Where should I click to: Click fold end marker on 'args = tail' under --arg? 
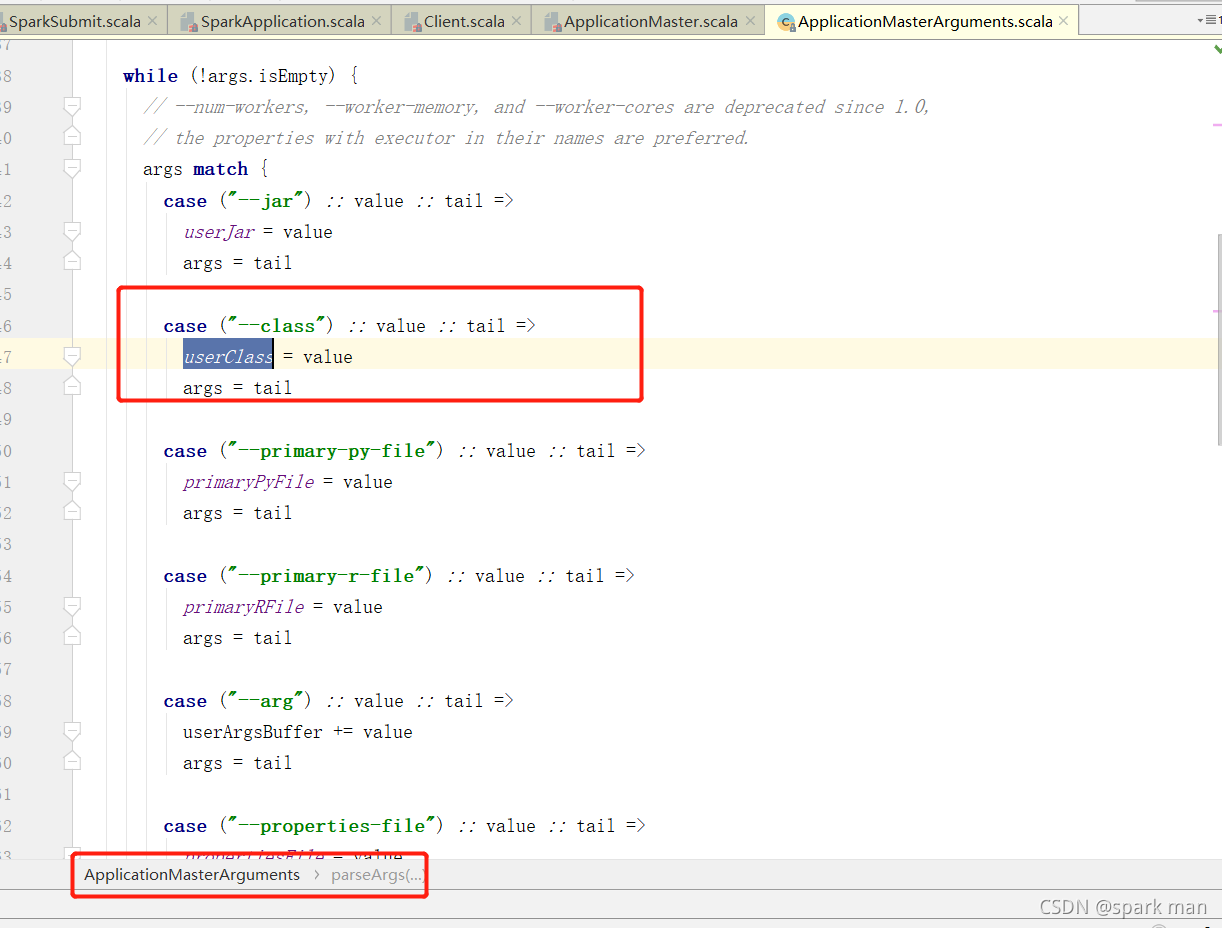[x=72, y=763]
